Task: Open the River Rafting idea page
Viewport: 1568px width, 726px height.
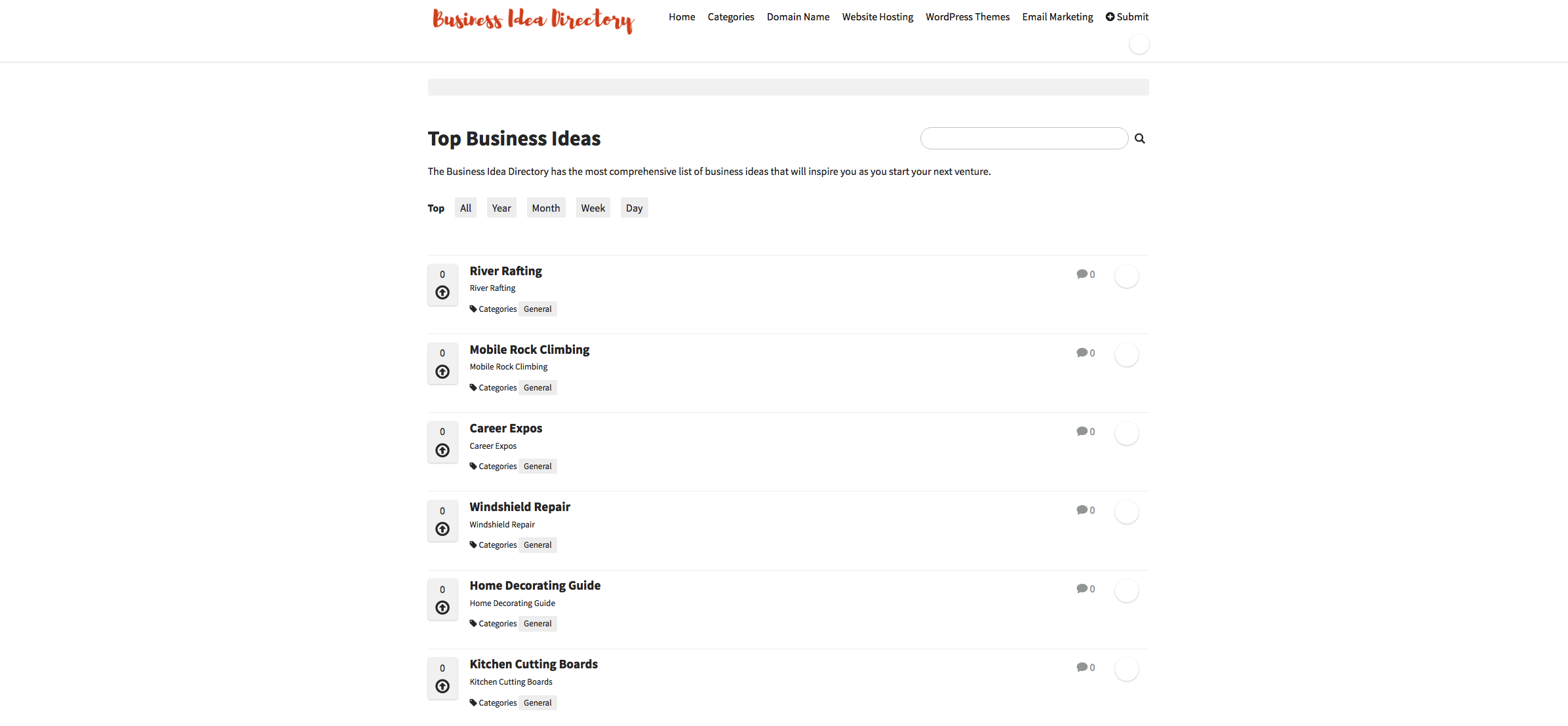Action: click(x=505, y=271)
